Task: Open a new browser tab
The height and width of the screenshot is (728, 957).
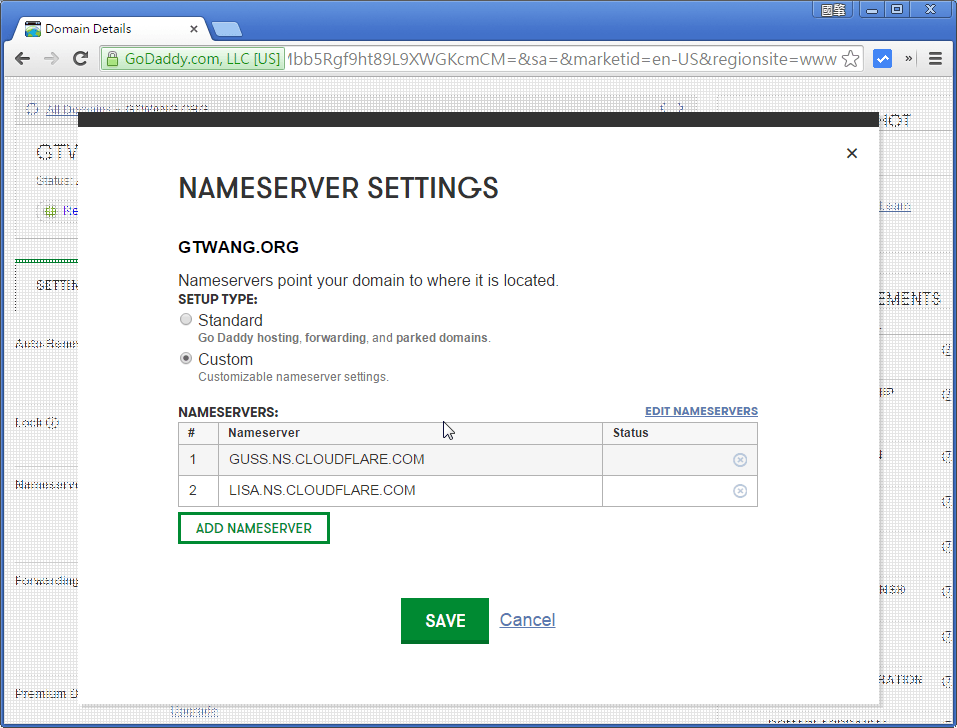Action: [226, 29]
